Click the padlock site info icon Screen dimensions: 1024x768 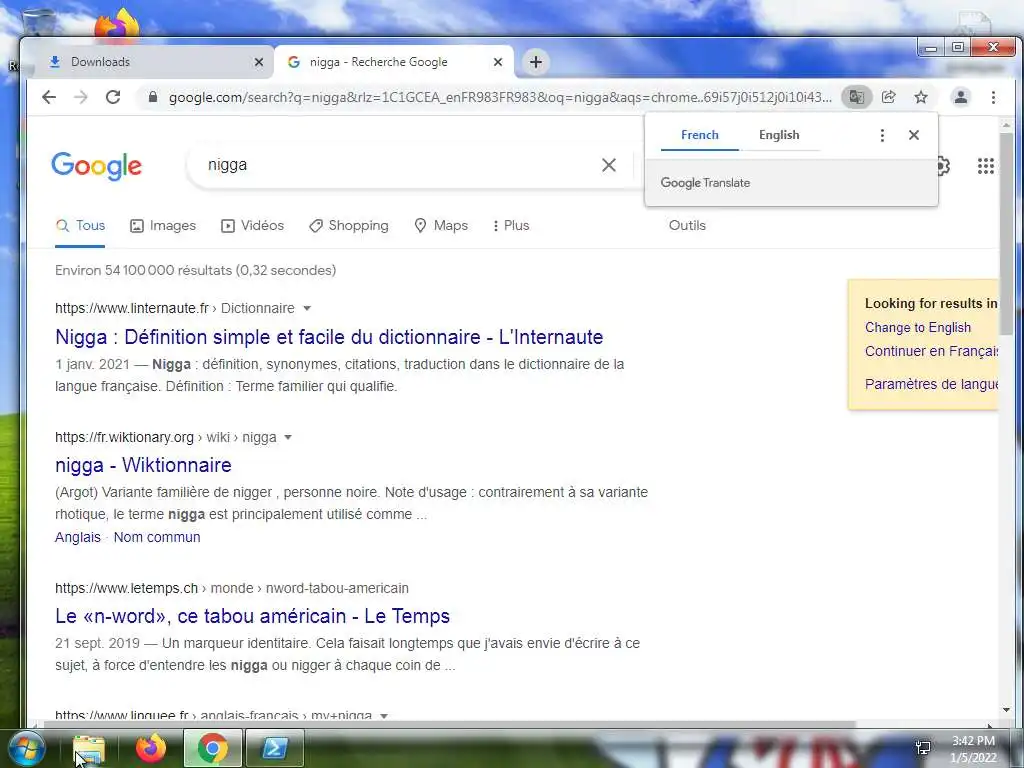[153, 97]
